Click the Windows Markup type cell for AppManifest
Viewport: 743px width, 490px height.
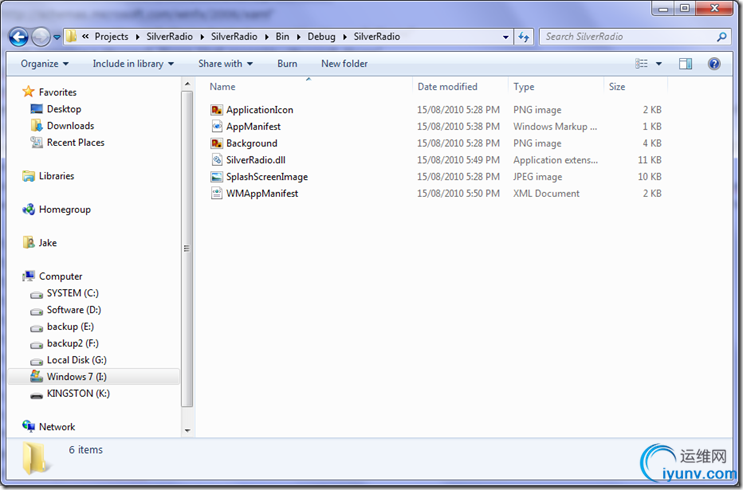pyautogui.click(x=555, y=127)
